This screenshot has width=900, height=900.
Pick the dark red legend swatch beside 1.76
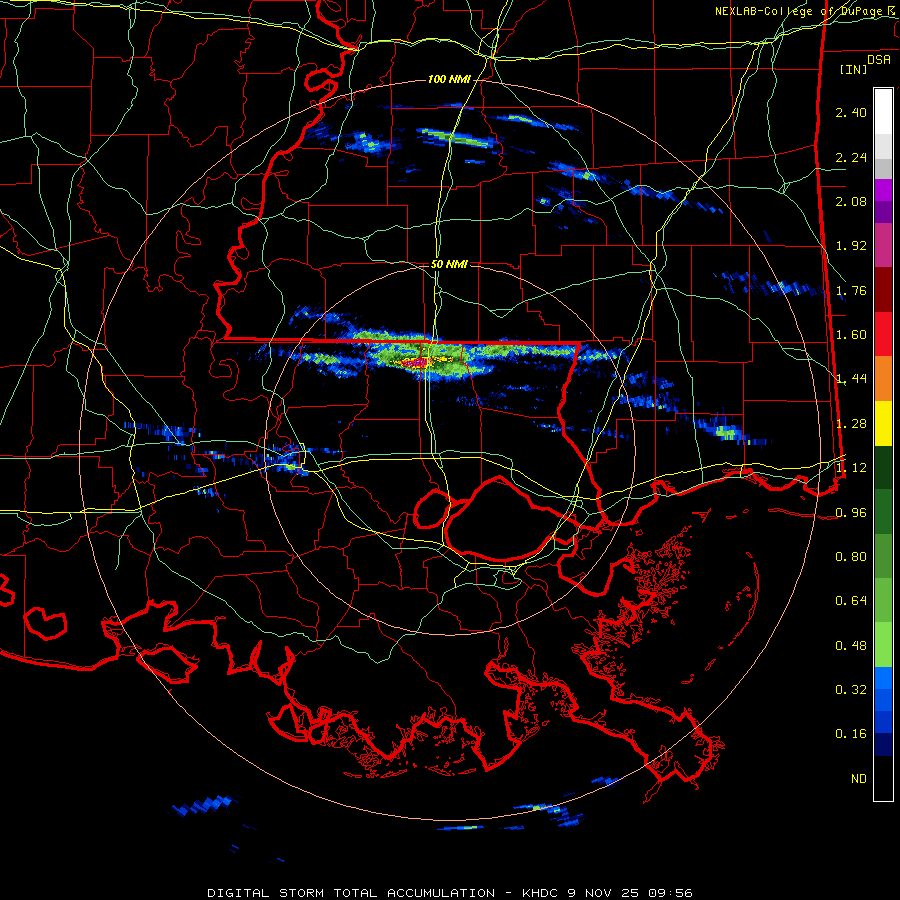(883, 290)
